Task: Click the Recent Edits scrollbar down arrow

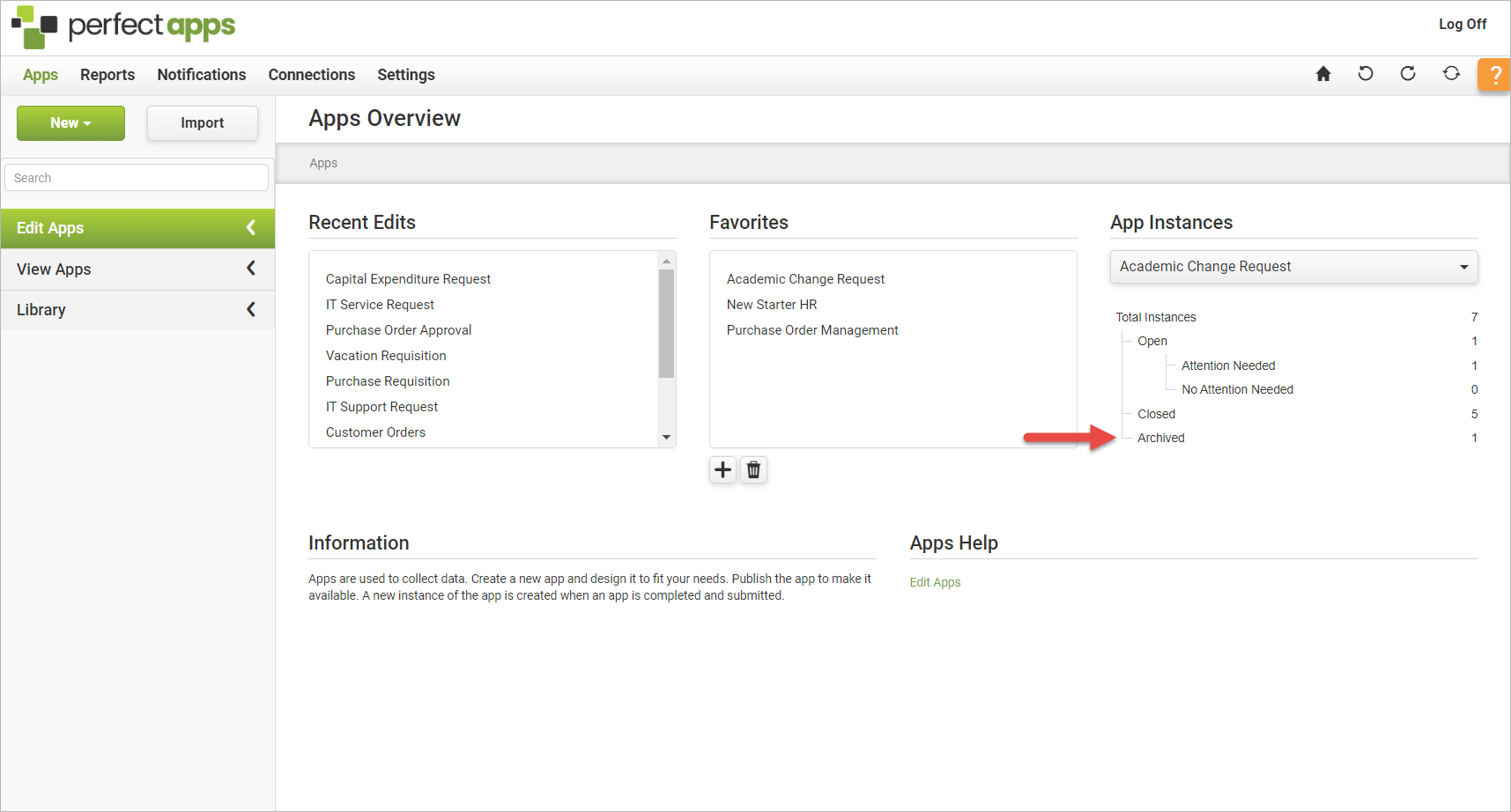Action: [x=667, y=438]
